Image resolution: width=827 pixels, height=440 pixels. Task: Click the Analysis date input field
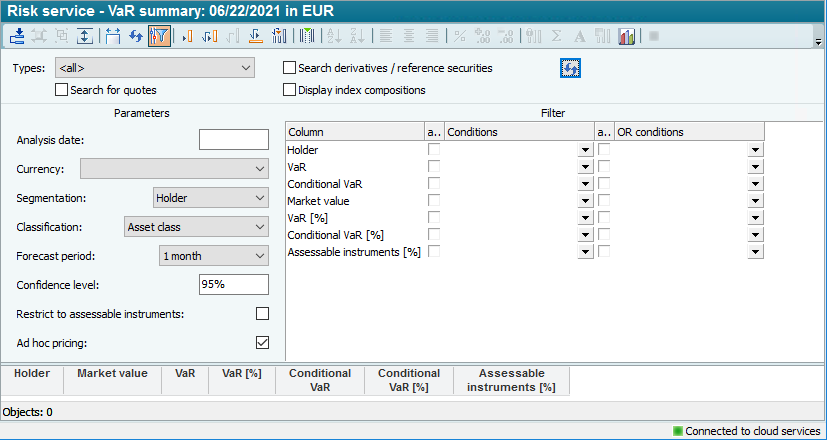[x=233, y=140]
